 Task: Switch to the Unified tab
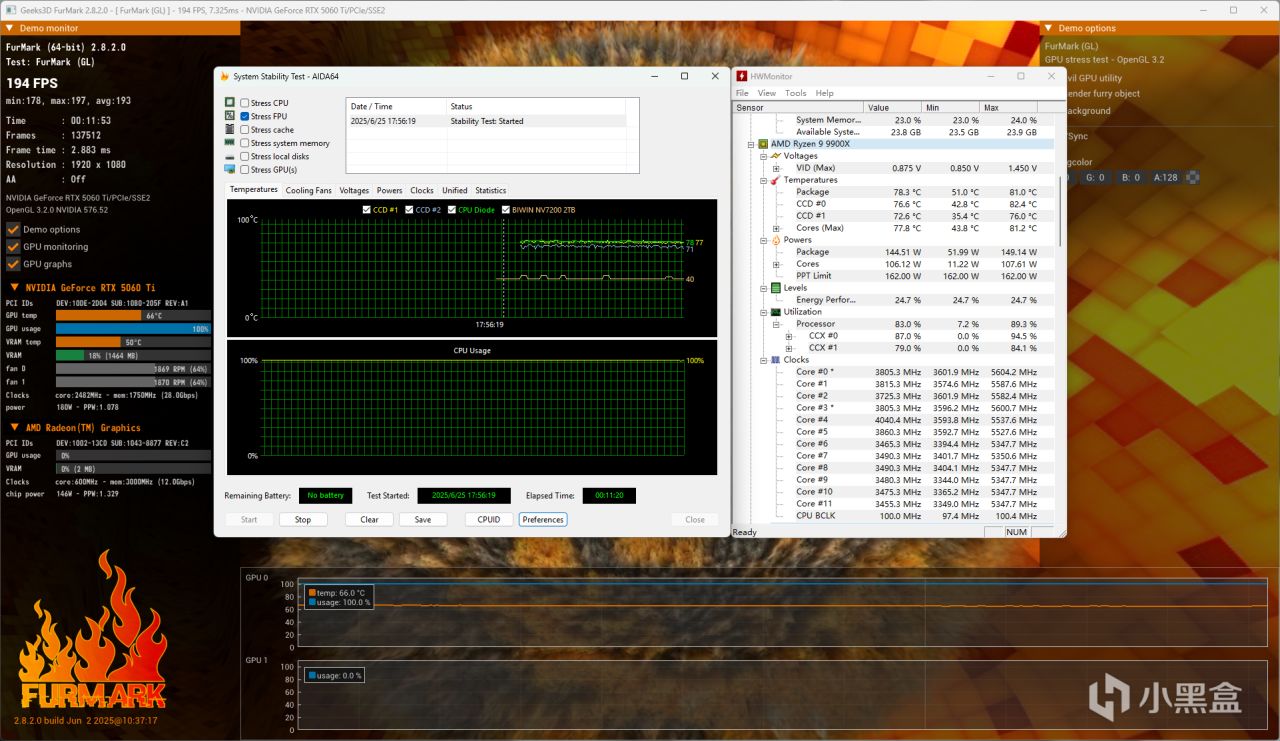455,190
